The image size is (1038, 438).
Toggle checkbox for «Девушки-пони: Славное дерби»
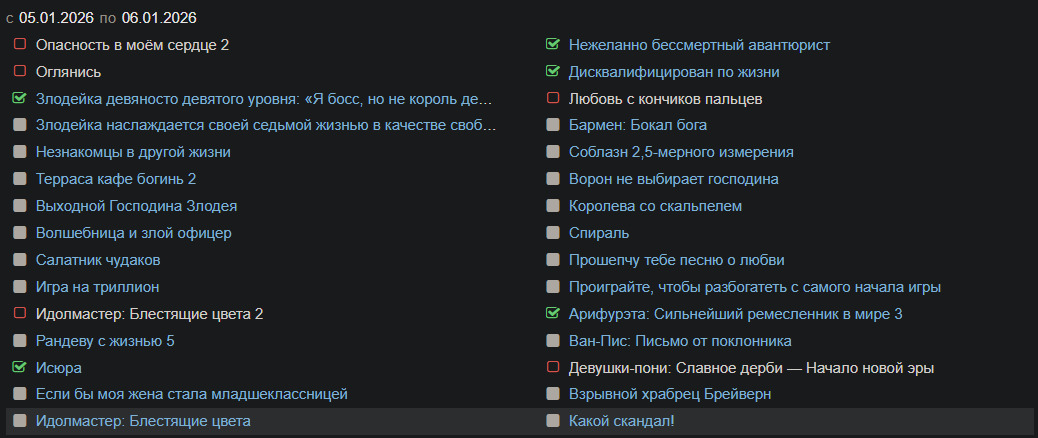point(552,368)
